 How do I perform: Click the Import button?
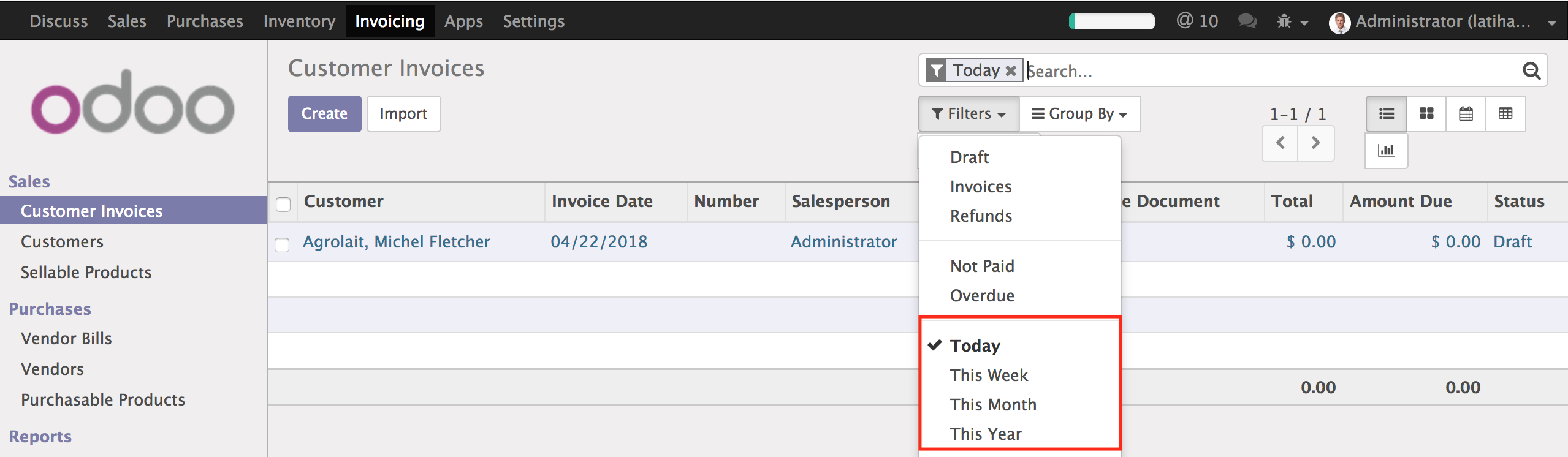(x=403, y=114)
